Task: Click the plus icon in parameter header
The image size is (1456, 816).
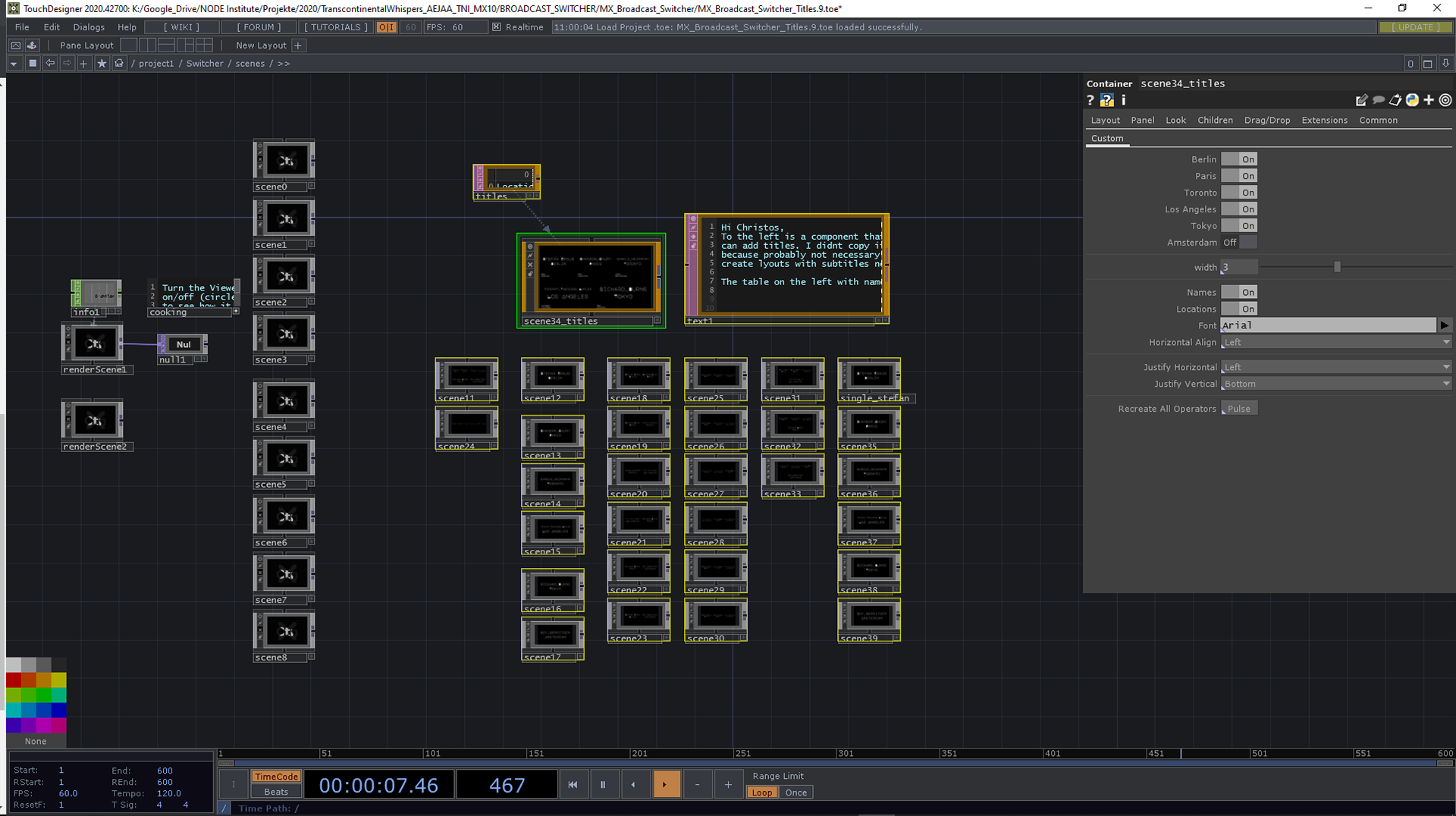Action: point(1429,100)
